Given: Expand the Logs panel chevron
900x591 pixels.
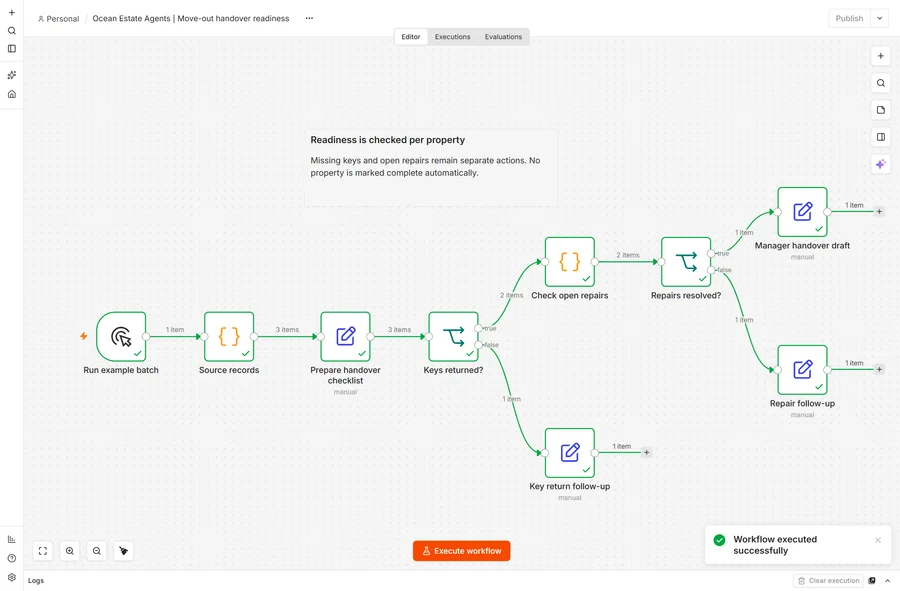Looking at the screenshot, I should tap(887, 581).
